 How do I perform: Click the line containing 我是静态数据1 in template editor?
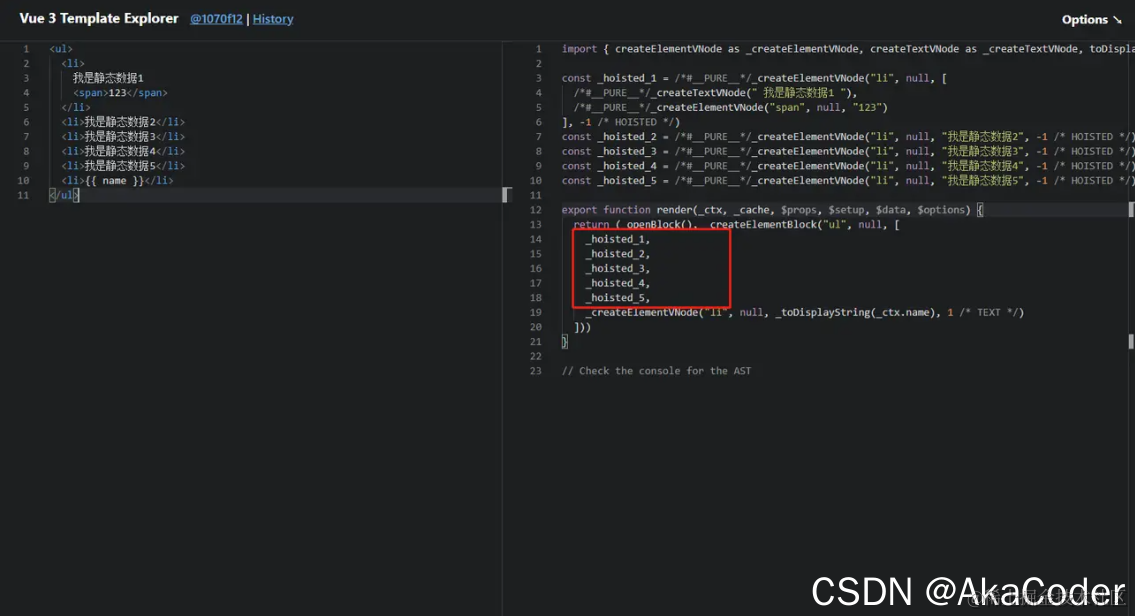tap(108, 78)
